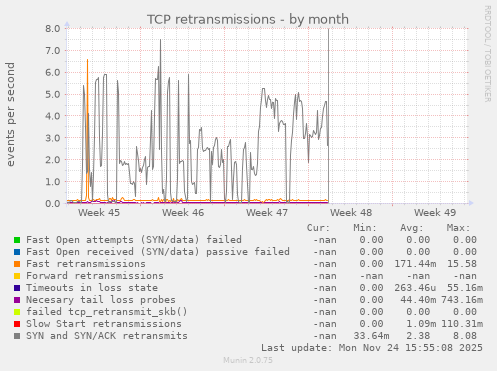Click the '1.0' y-axis value
Viewport: 497px width, 371px height.
53,182
